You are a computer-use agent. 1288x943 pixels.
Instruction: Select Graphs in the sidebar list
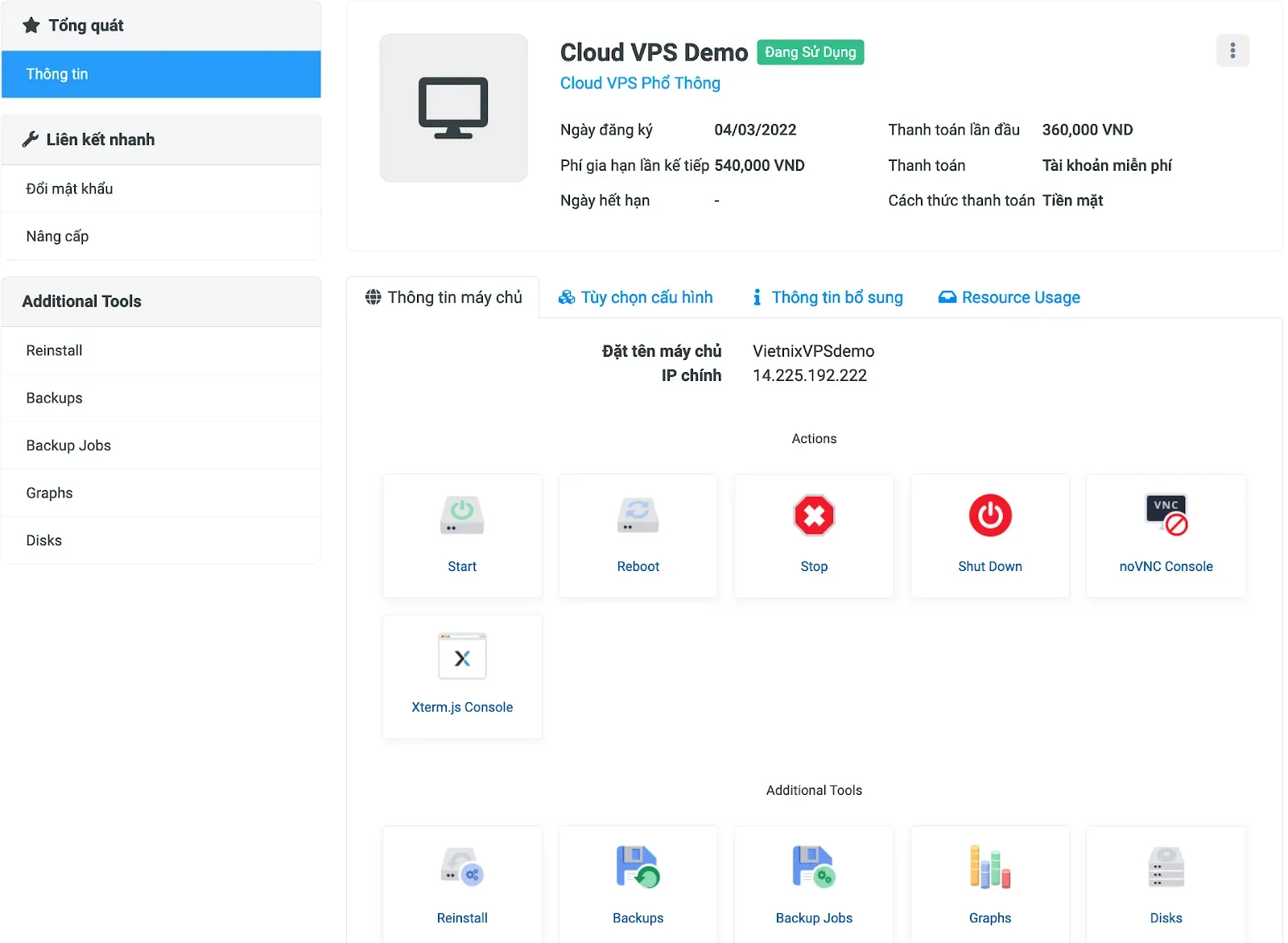click(x=161, y=493)
